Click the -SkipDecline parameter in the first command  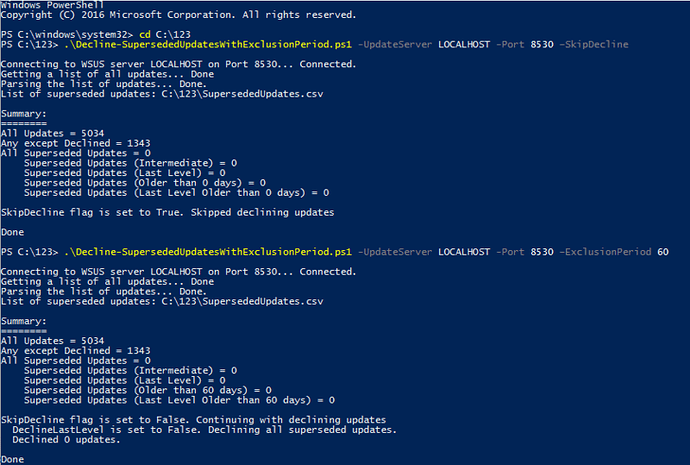594,44
